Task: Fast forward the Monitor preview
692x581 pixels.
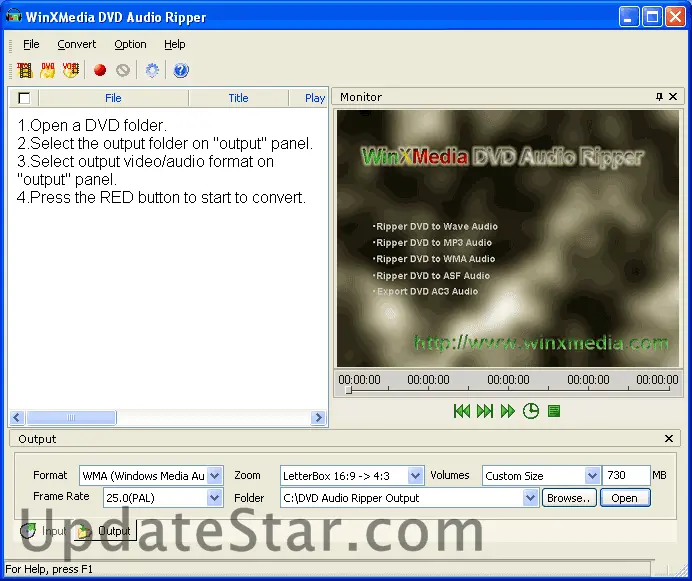Action: 508,411
